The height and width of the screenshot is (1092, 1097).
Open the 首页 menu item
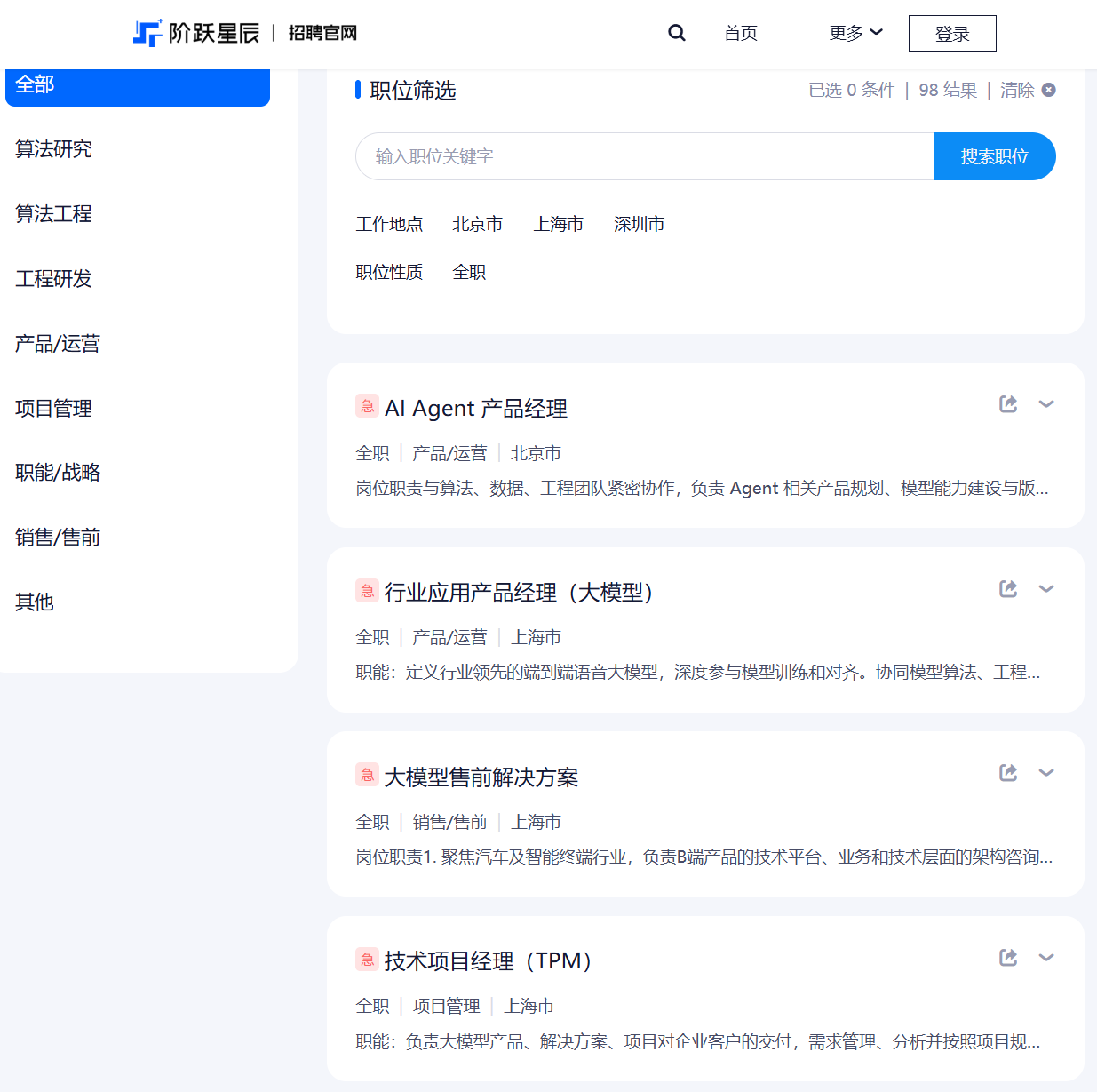click(x=740, y=33)
